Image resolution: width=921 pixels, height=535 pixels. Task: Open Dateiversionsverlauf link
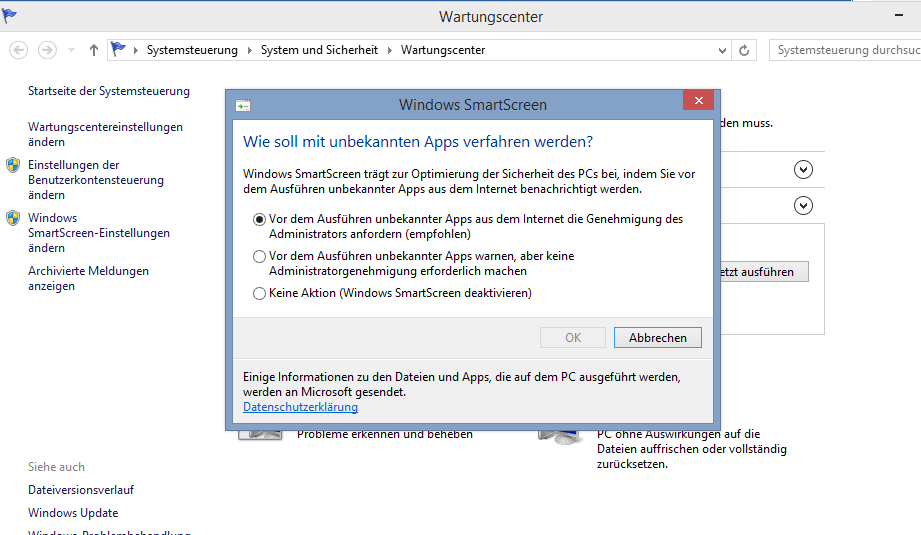coord(81,490)
